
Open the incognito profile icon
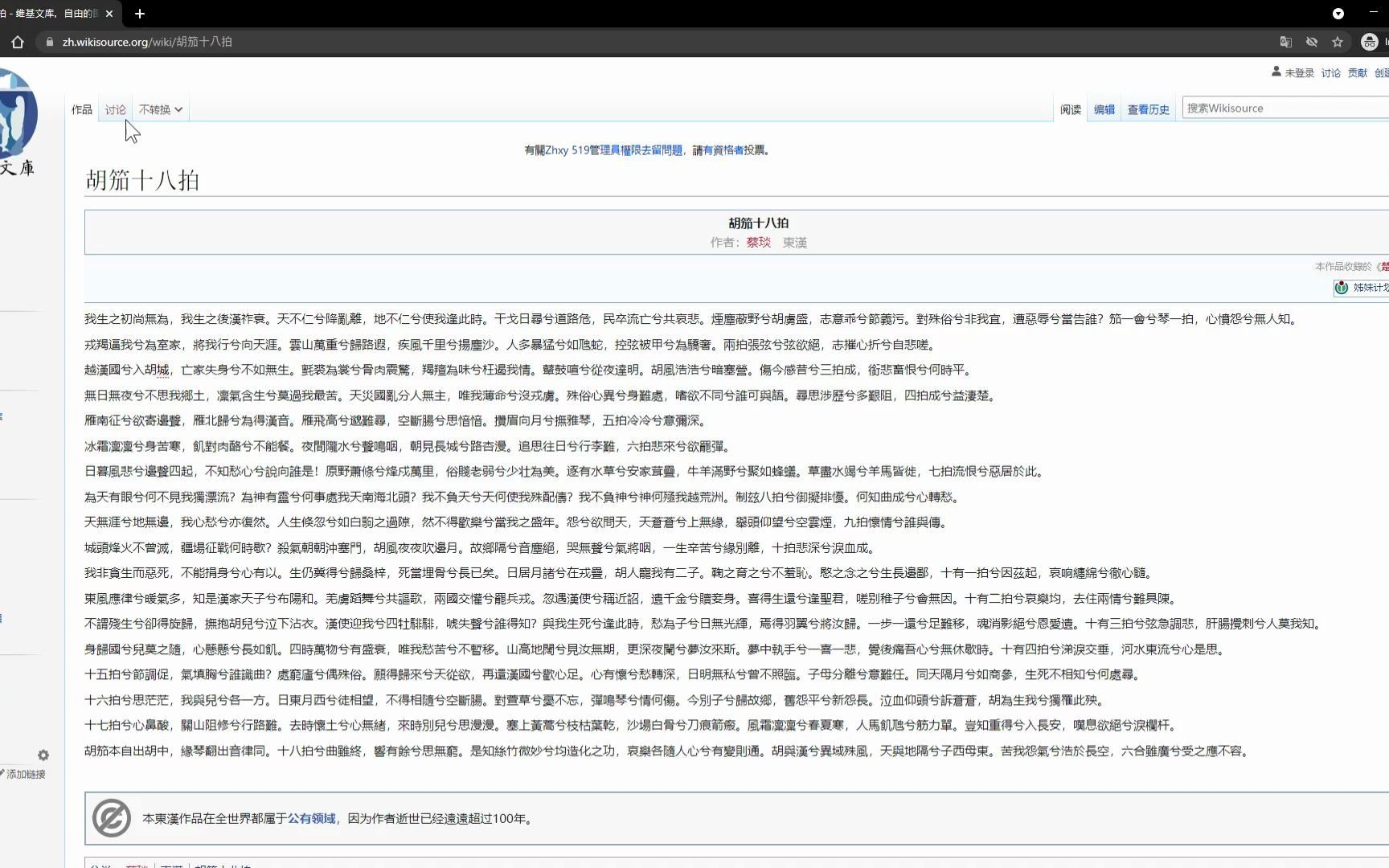(x=1370, y=42)
